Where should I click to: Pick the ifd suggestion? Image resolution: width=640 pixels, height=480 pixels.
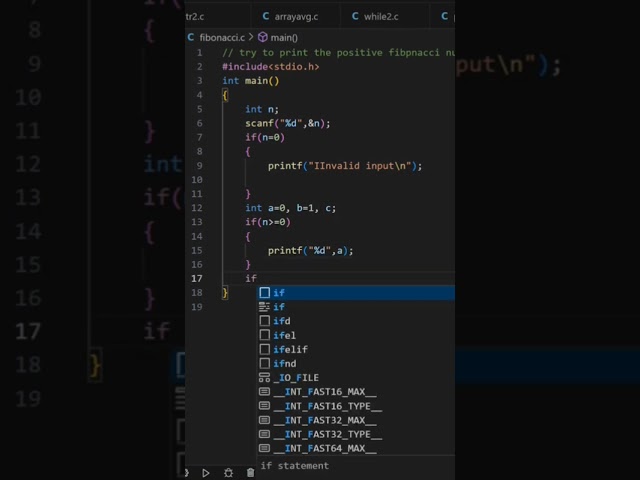coord(356,321)
